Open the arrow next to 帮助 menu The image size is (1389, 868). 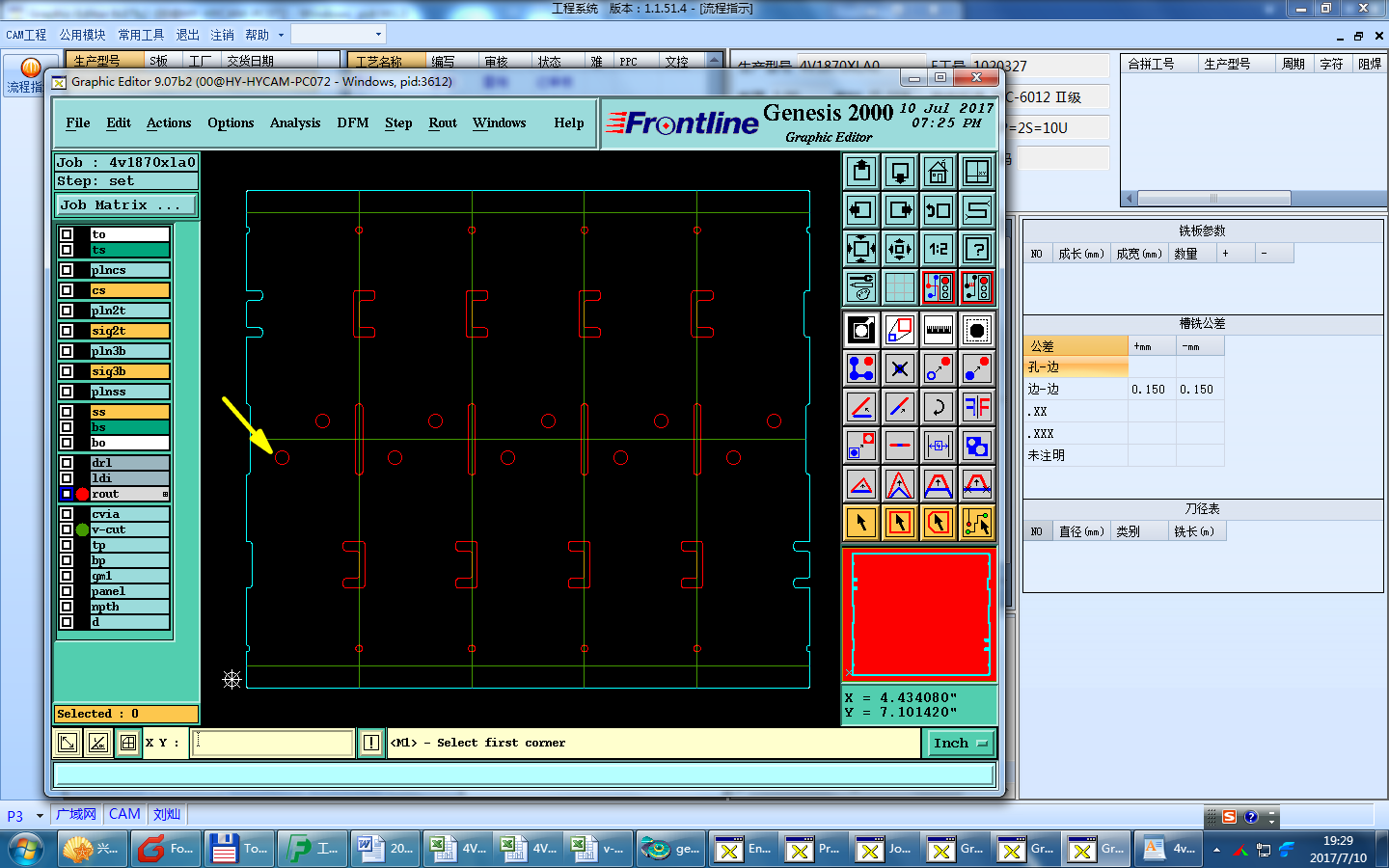click(281, 35)
